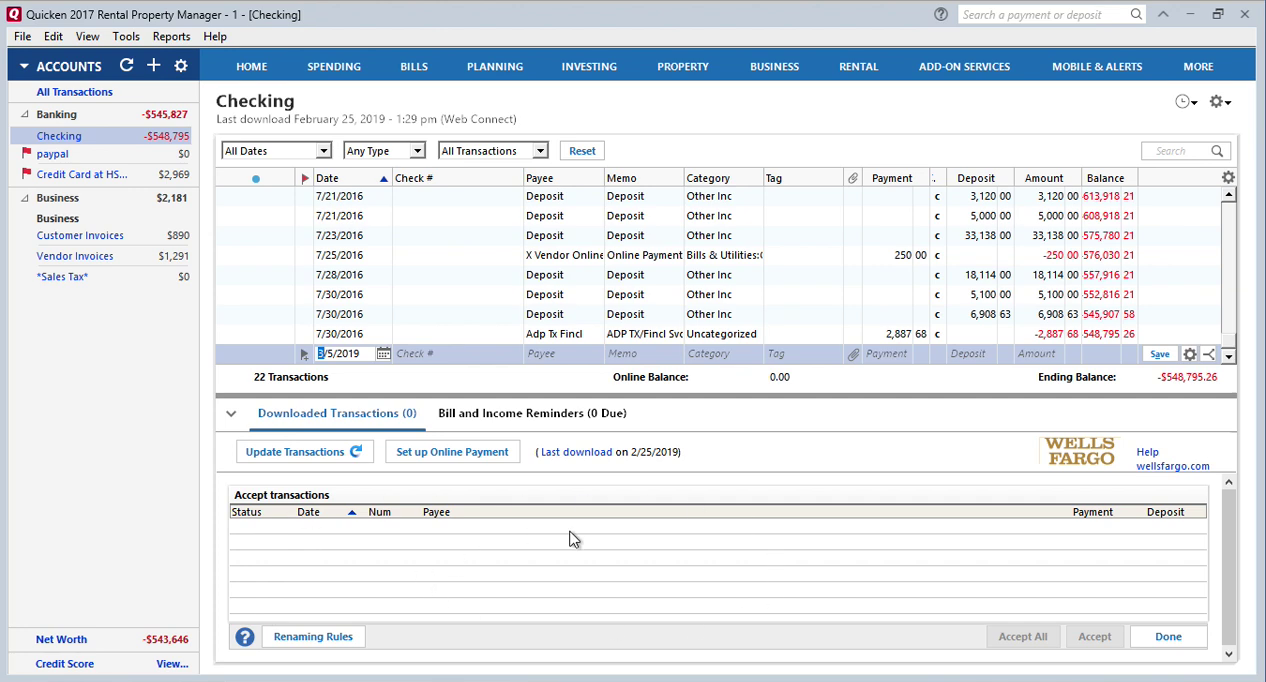Click the Net Worth entry in sidebar
This screenshot has width=1266, height=682.
click(x=61, y=640)
